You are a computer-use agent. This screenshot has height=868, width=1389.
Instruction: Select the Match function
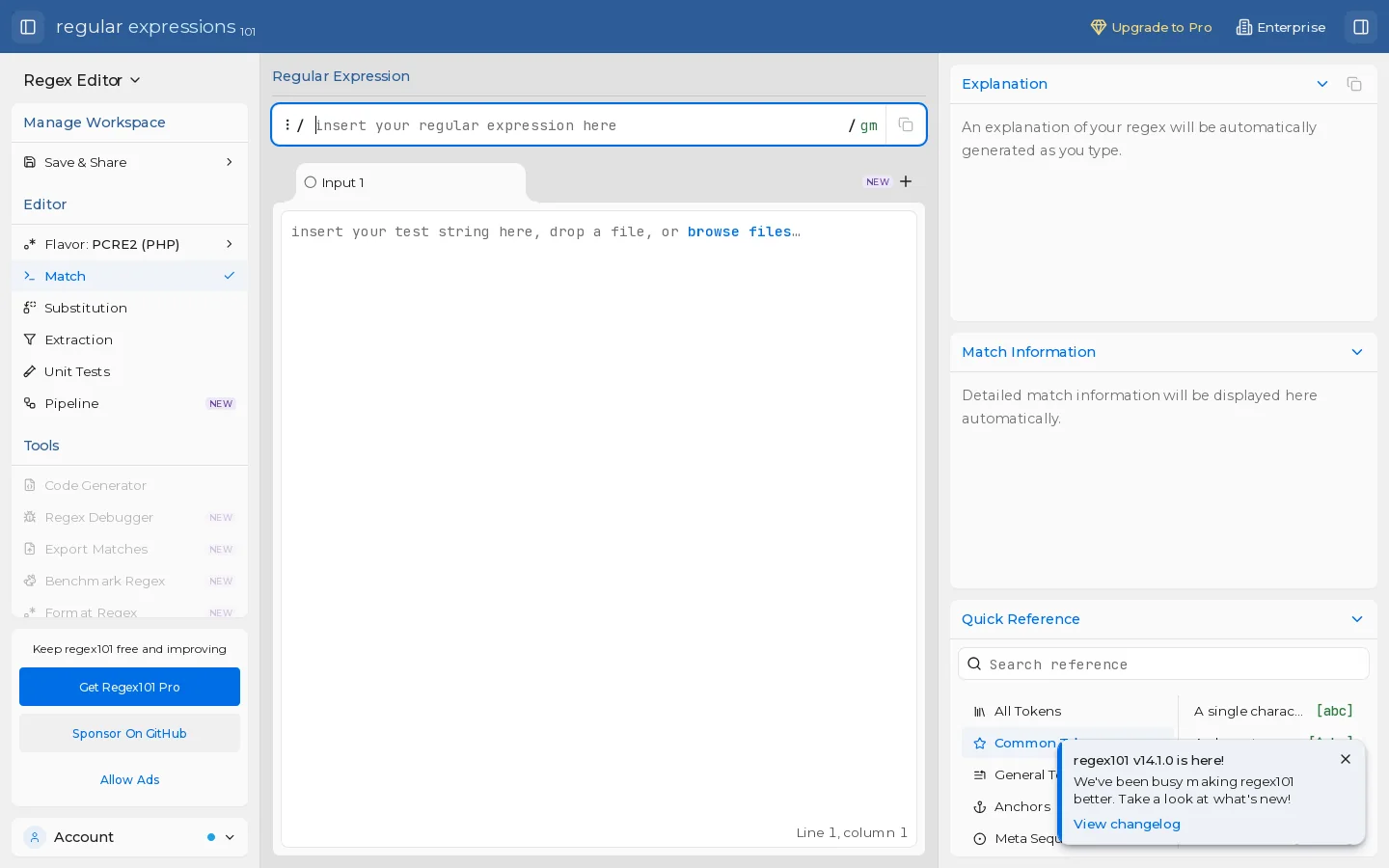pyautogui.click(x=129, y=276)
